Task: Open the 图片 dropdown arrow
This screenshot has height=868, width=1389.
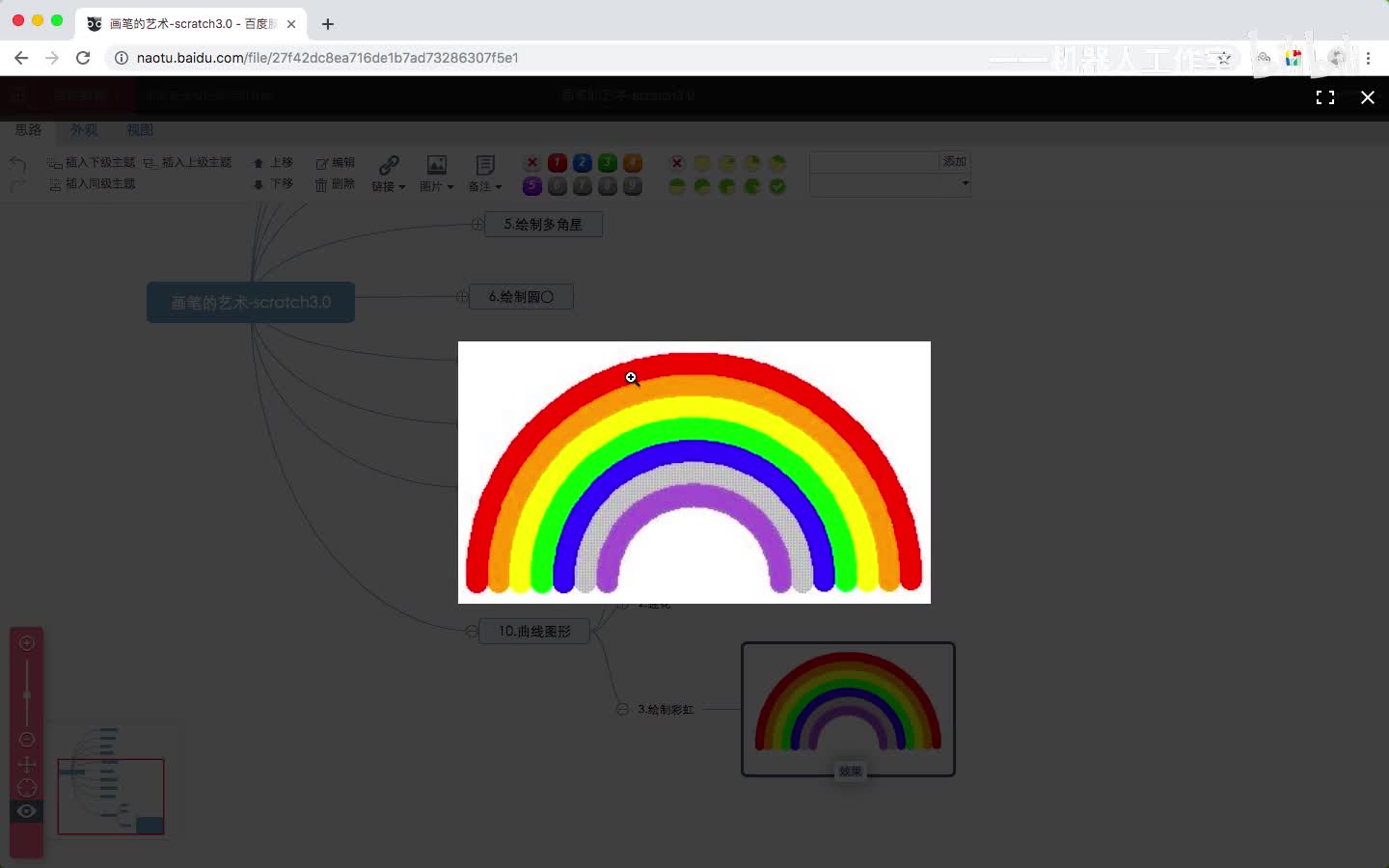Action: [450, 187]
